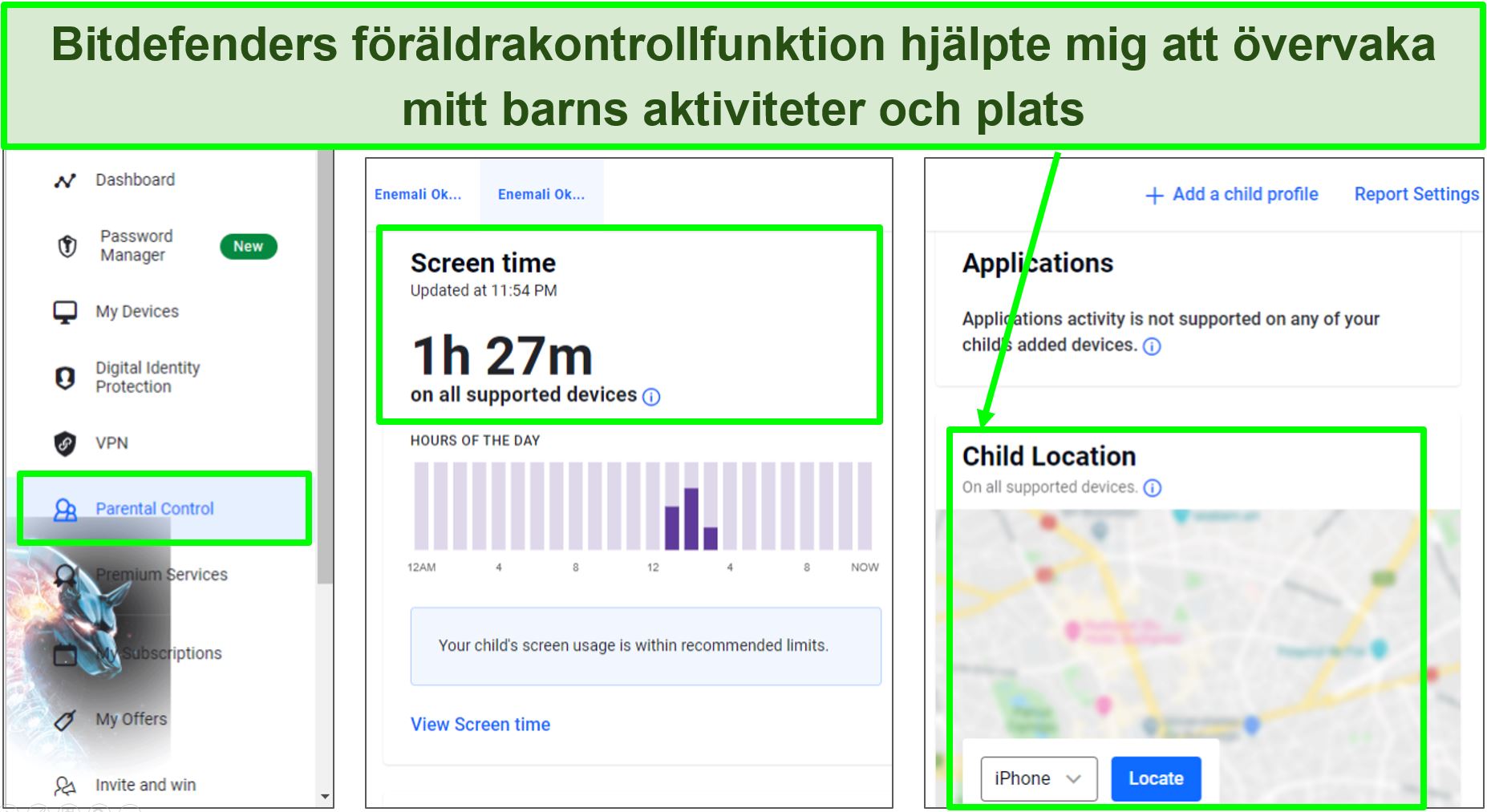The width and height of the screenshot is (1487, 812).
Task: Open Premium Services in sidebar
Action: (161, 574)
